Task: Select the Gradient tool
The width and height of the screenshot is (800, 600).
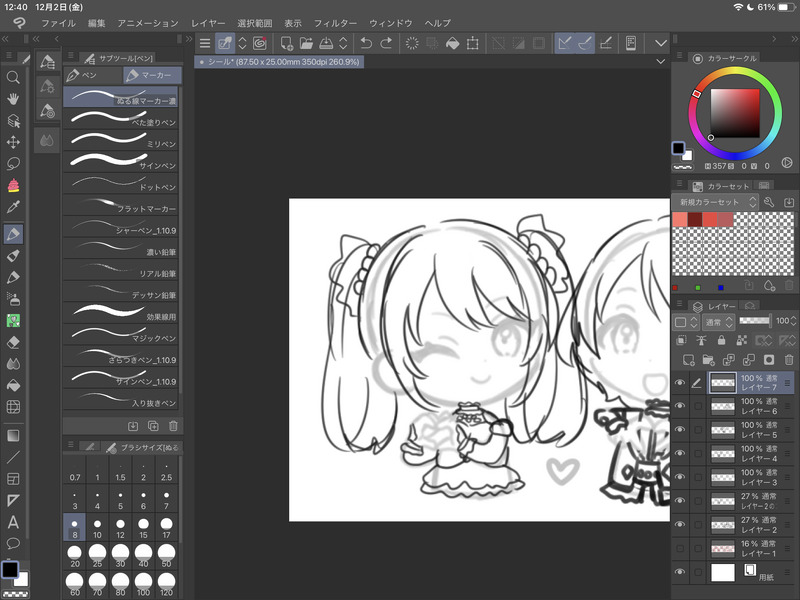Action: click(x=13, y=436)
